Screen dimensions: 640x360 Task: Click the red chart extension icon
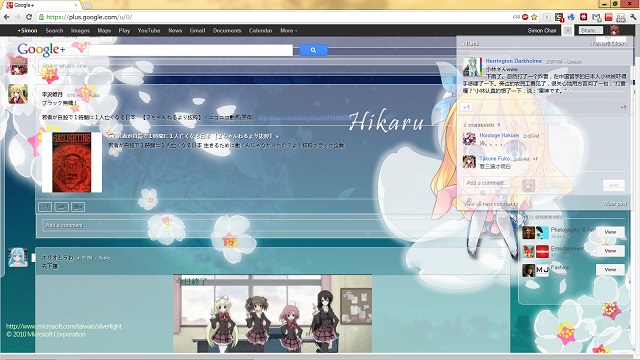(x=609, y=17)
